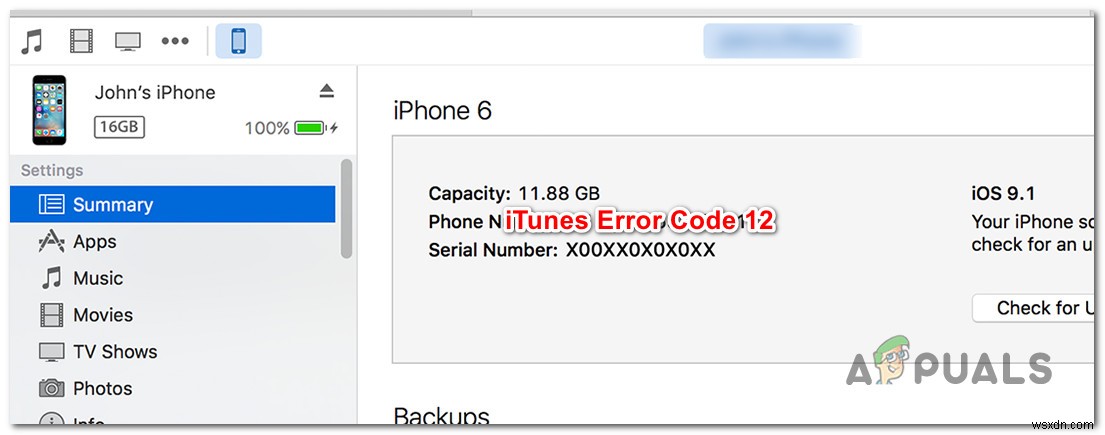This screenshot has width=1105, height=435.
Task: Switch to Movies library film icon
Action: coord(81,41)
